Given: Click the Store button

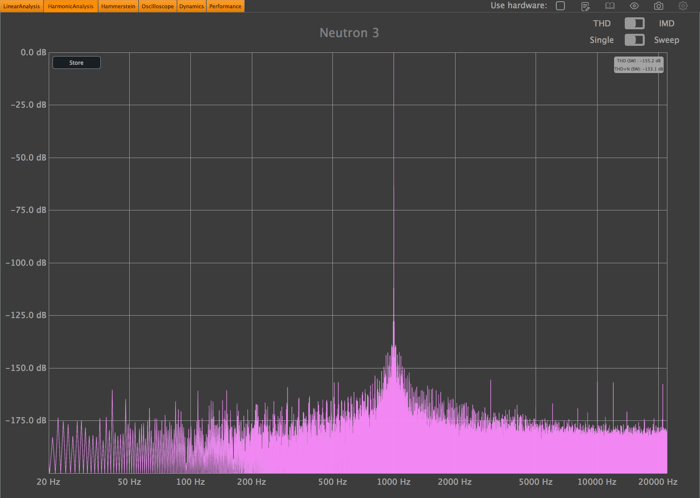Looking at the screenshot, I should click(x=76, y=63).
